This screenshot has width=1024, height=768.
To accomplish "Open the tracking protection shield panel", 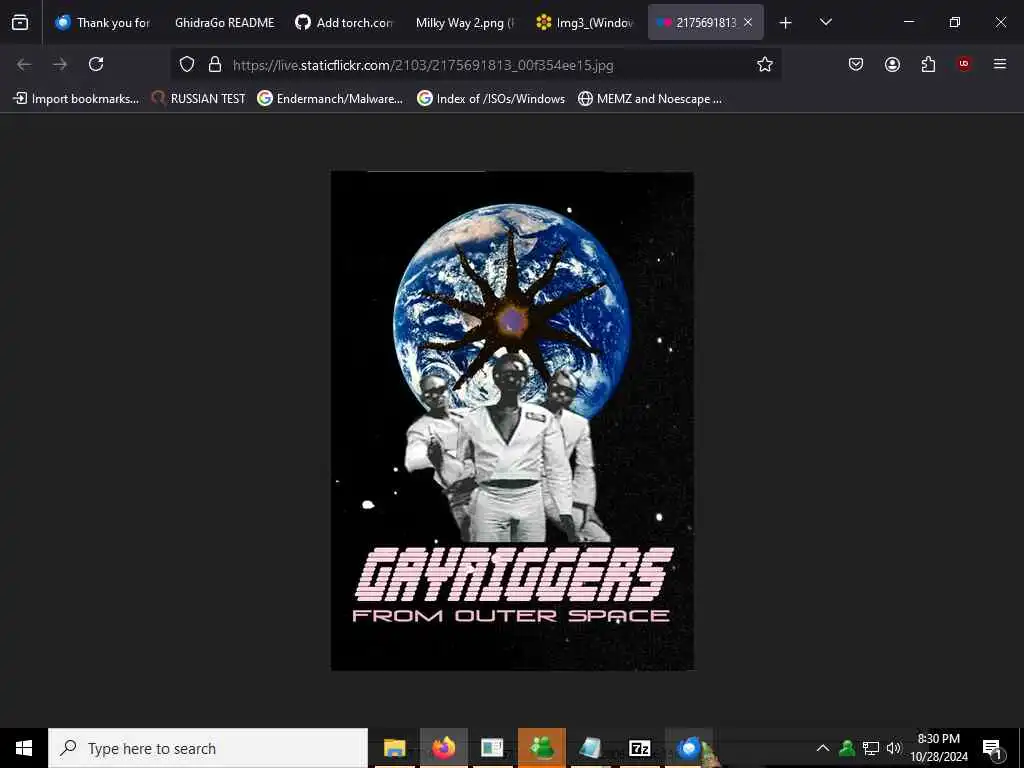I will pyautogui.click(x=187, y=64).
